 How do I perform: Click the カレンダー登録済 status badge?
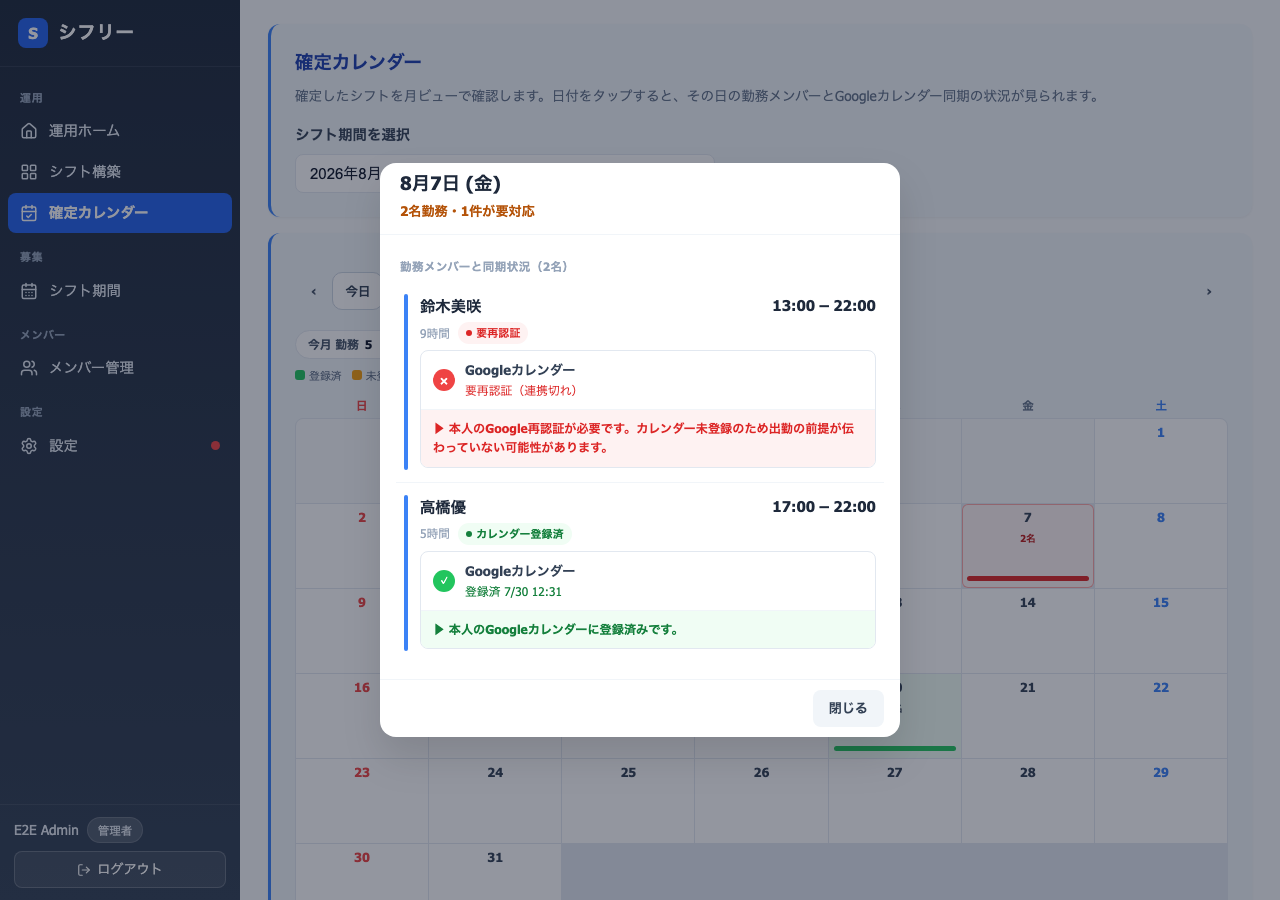click(x=515, y=534)
